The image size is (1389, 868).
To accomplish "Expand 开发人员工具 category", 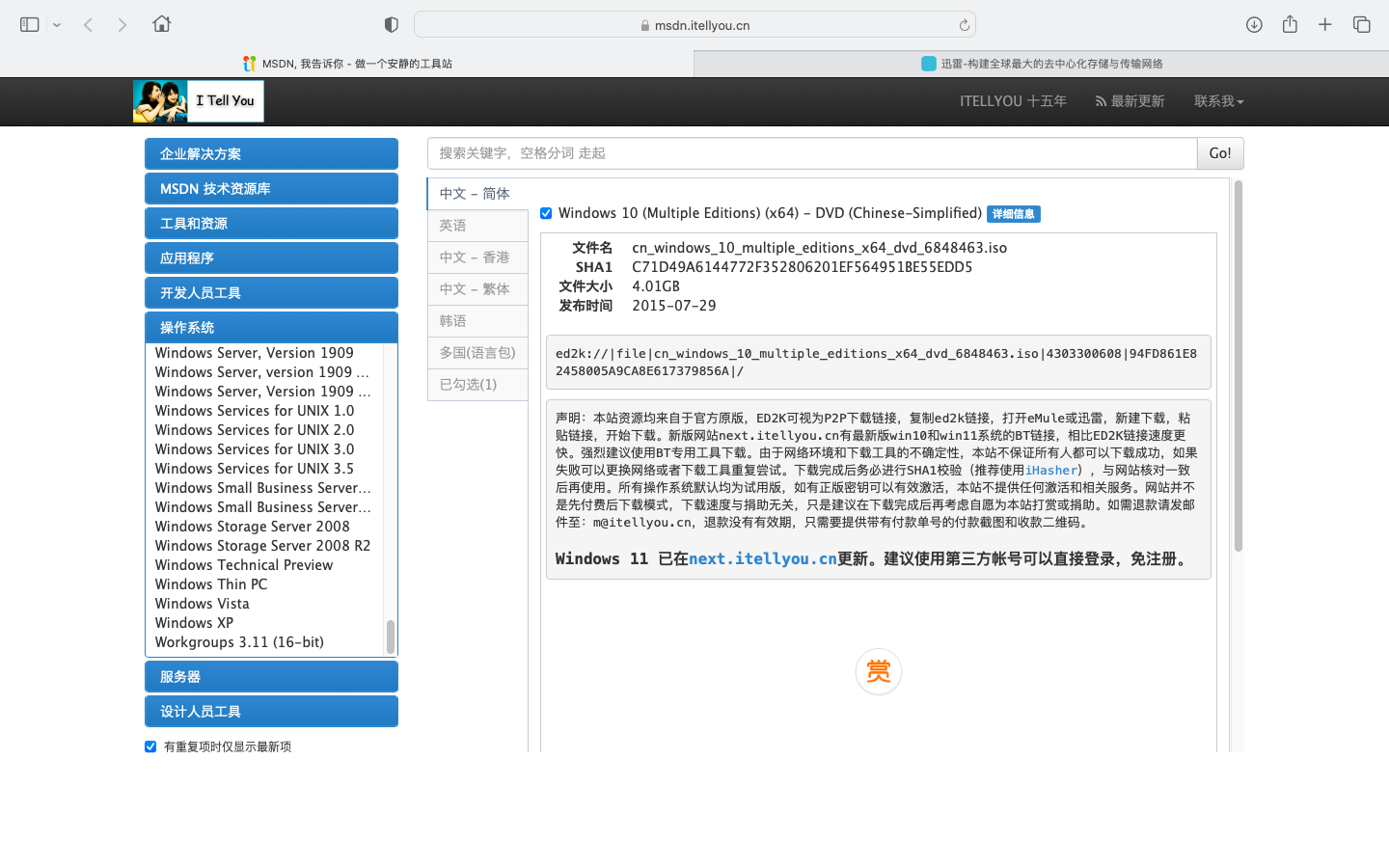I will (x=271, y=293).
